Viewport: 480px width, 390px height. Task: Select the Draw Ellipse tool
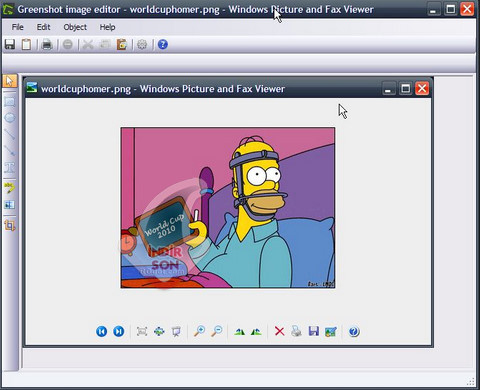10,118
